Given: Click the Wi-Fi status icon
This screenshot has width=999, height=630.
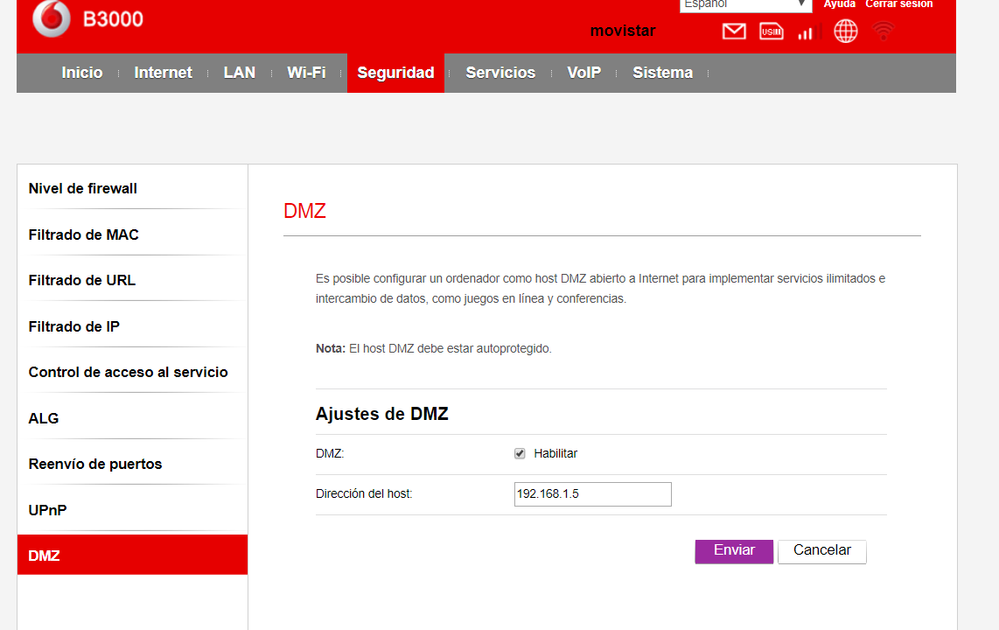Looking at the screenshot, I should [882, 32].
